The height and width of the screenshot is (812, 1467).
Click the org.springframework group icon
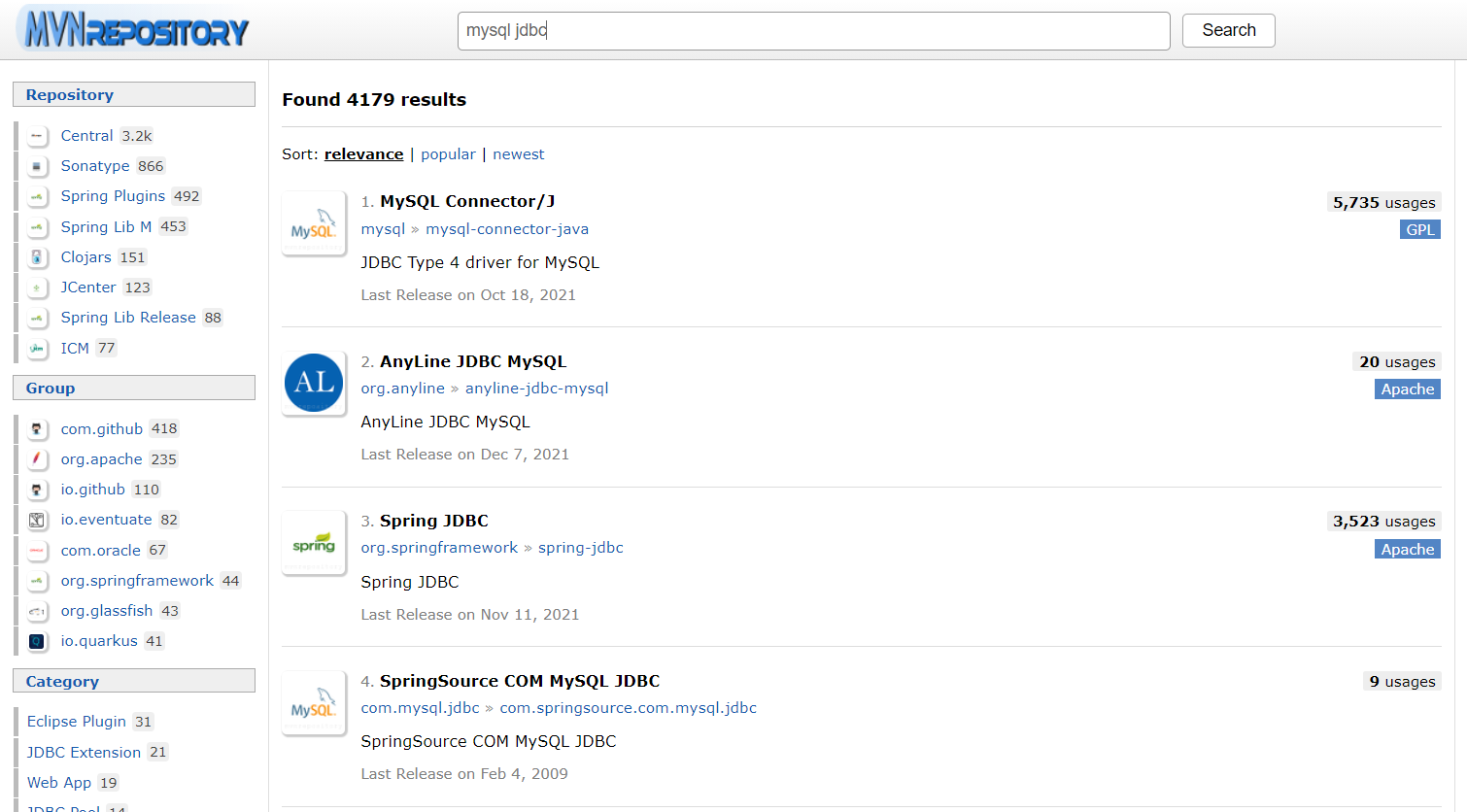[x=37, y=581]
